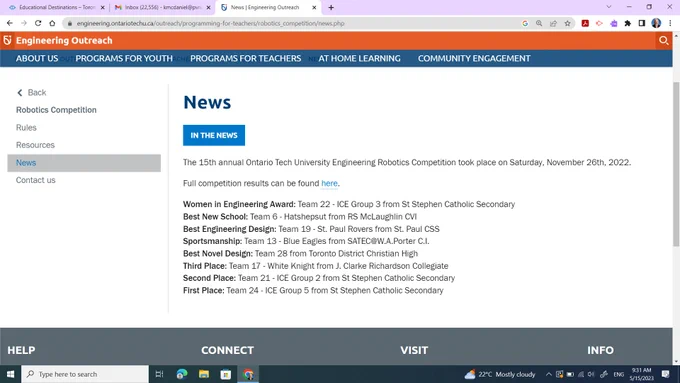Screen dimensions: 680x383
Task: Open the Chrome profile avatar
Action: pyautogui.click(x=656, y=23)
